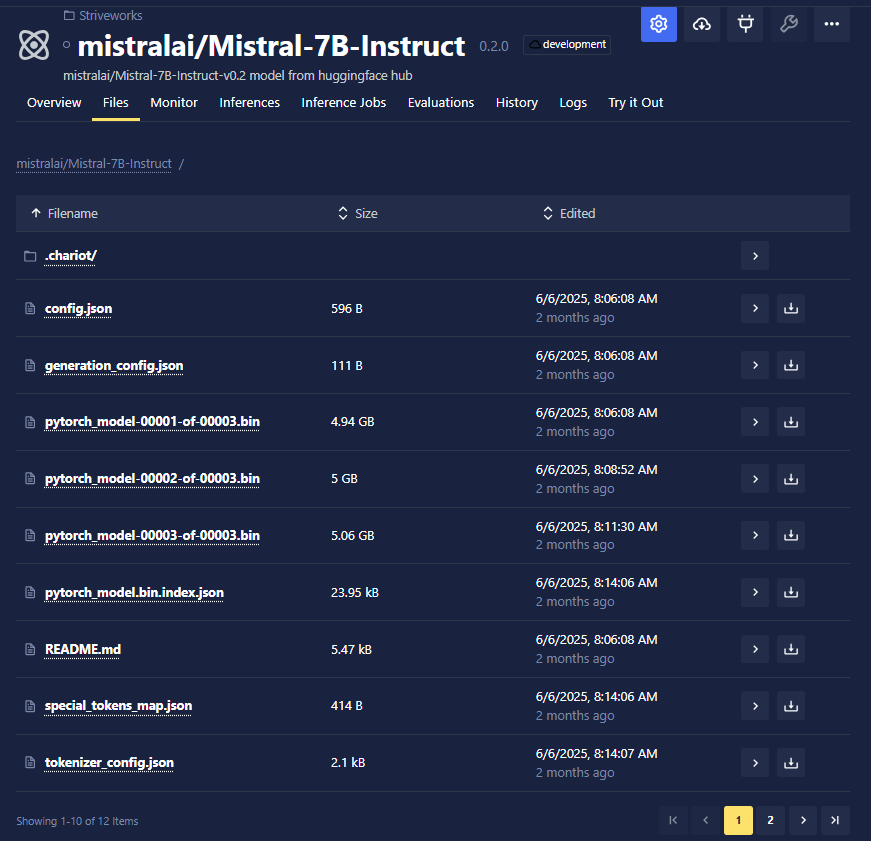Click the 23.95 kB size value
The height and width of the screenshot is (841, 871).
[355, 593]
